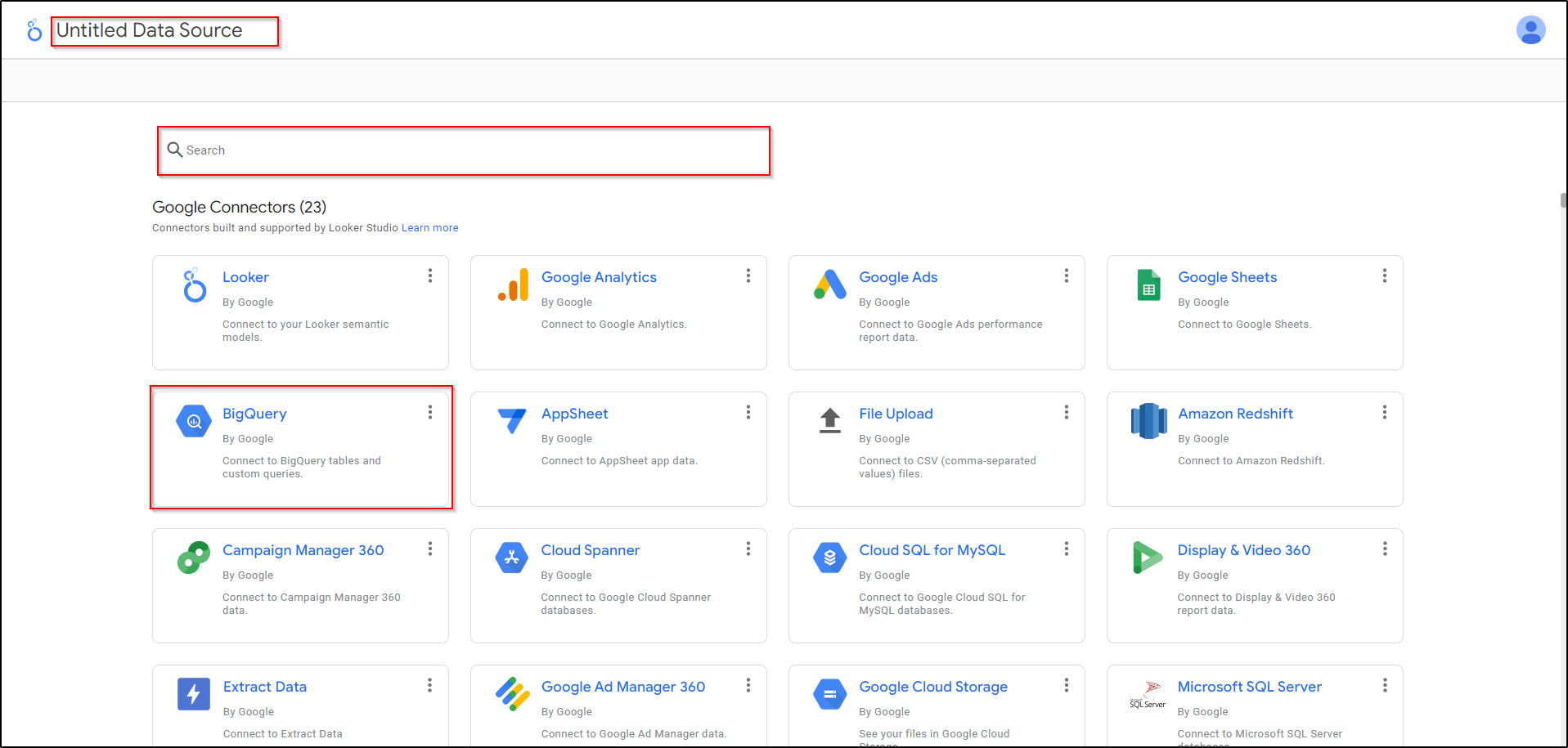Open more options for Google Sheets
Viewport: 1568px width, 748px height.
pos(1385,276)
